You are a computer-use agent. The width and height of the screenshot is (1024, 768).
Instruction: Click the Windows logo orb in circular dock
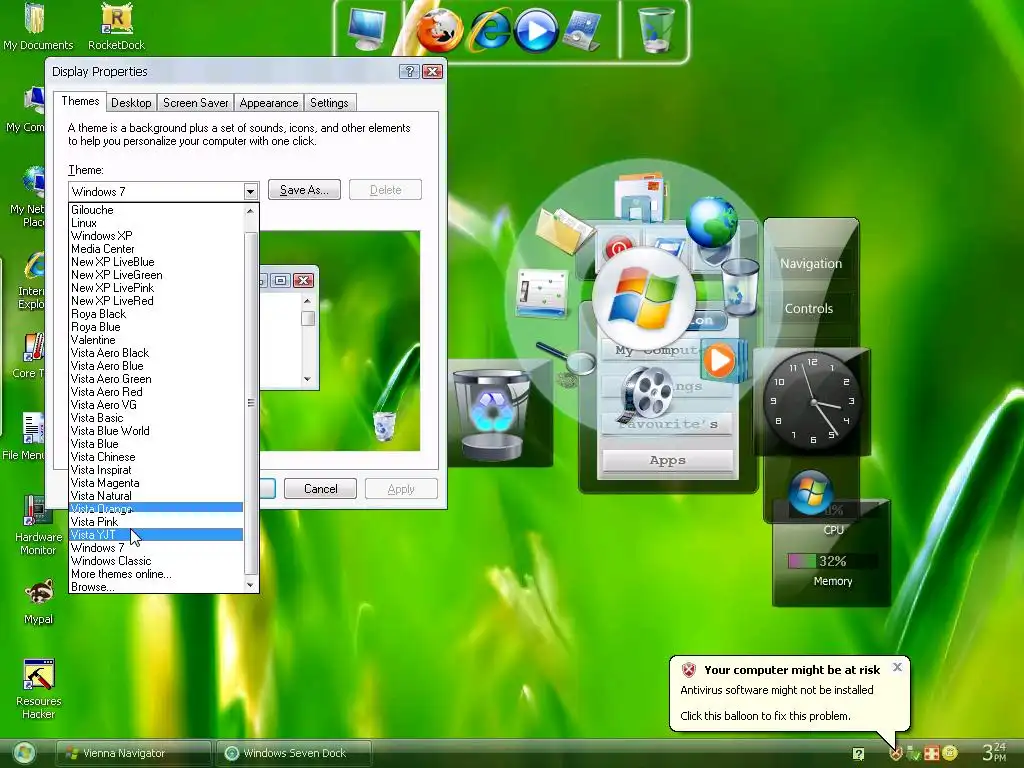tap(644, 298)
